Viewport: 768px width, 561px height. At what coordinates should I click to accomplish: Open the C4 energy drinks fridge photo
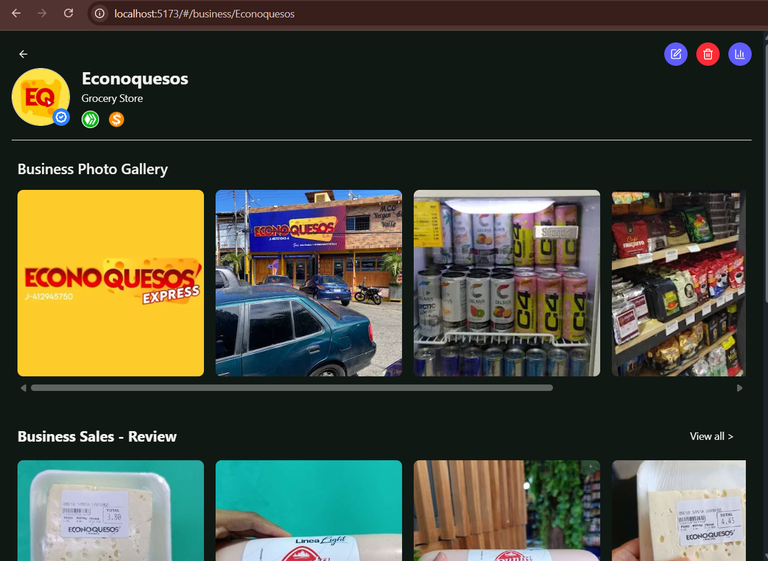(x=507, y=283)
